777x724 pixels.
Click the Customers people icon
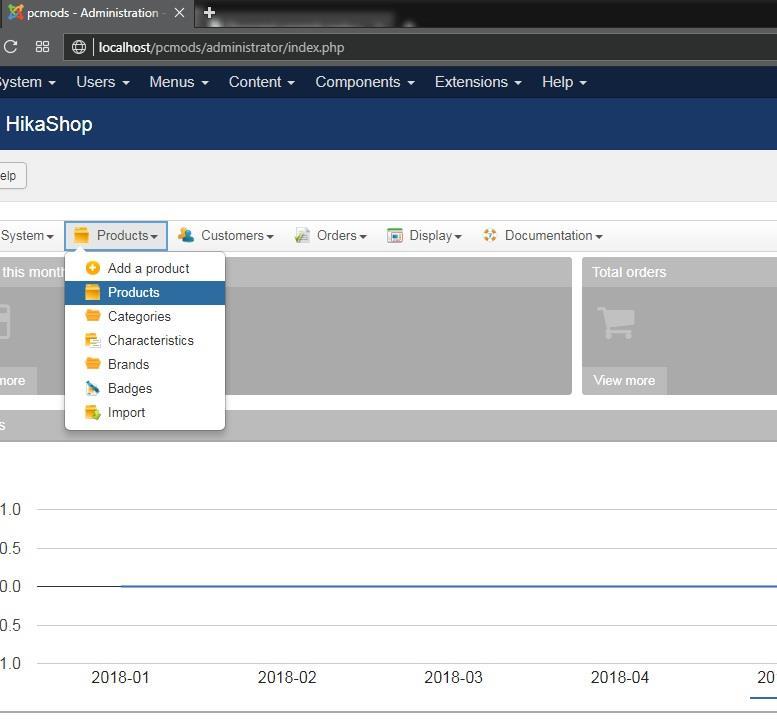tap(186, 235)
